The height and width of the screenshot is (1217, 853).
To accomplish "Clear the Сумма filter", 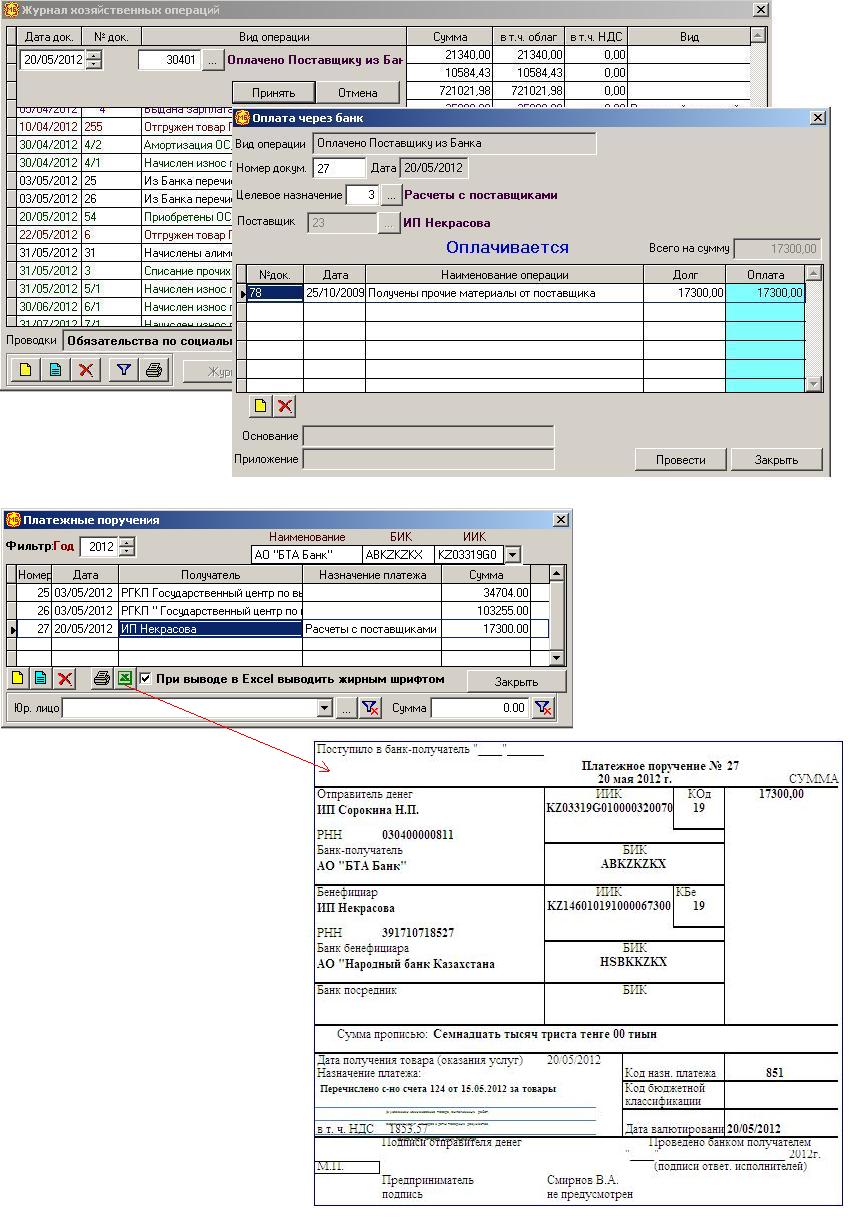I will point(543,708).
